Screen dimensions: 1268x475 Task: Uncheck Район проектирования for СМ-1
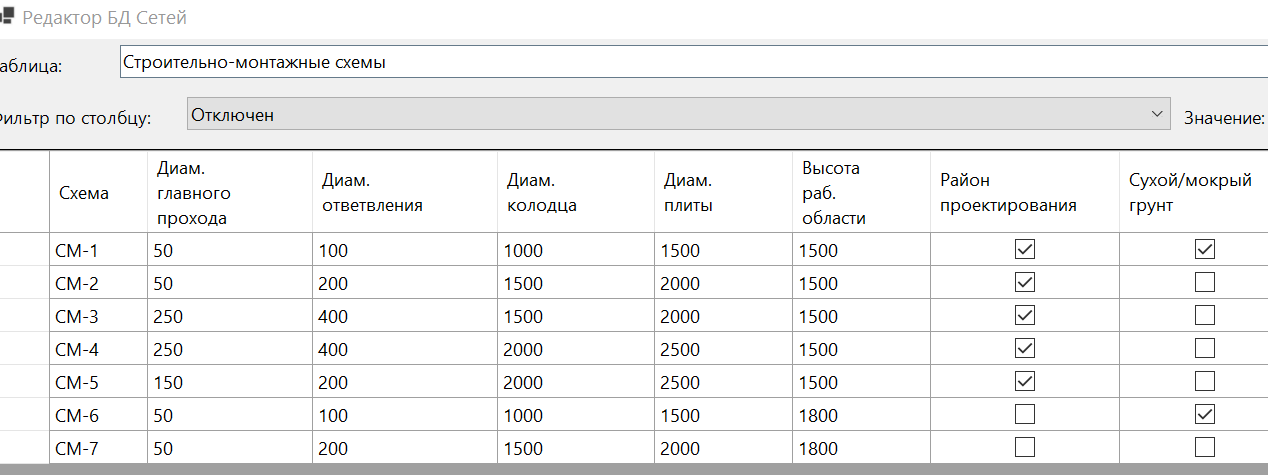(1024, 250)
